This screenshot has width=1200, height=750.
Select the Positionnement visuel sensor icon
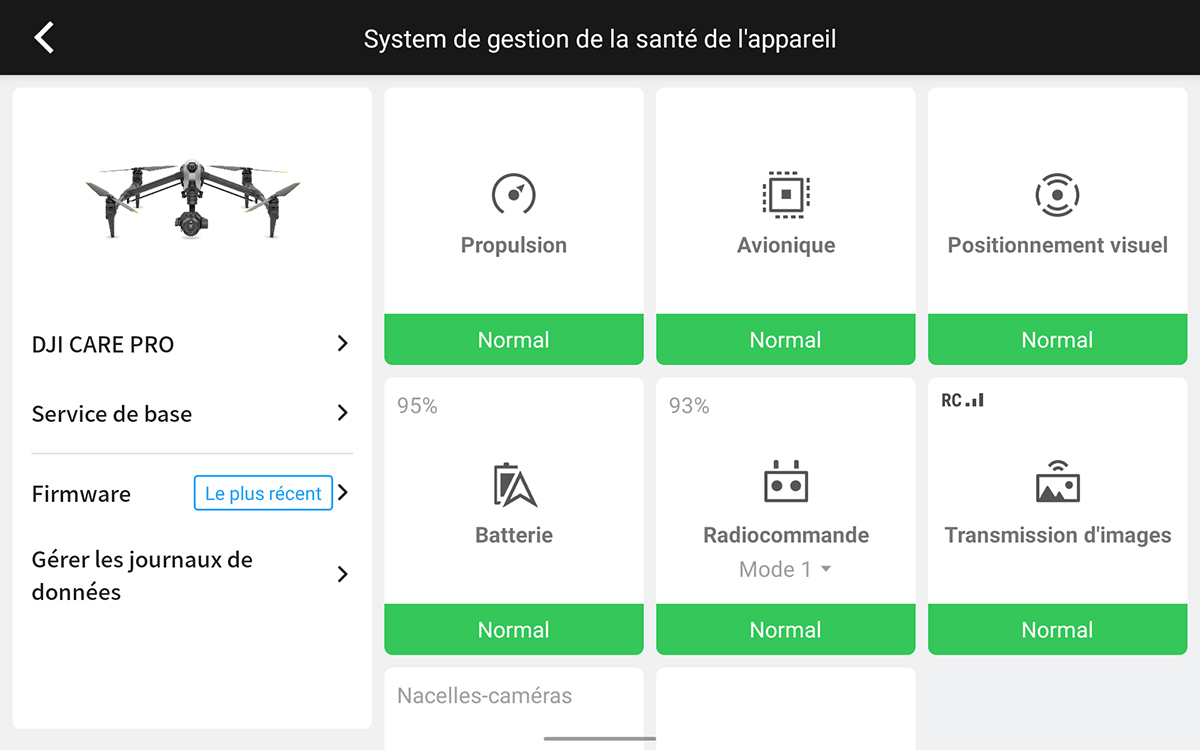(1057, 193)
